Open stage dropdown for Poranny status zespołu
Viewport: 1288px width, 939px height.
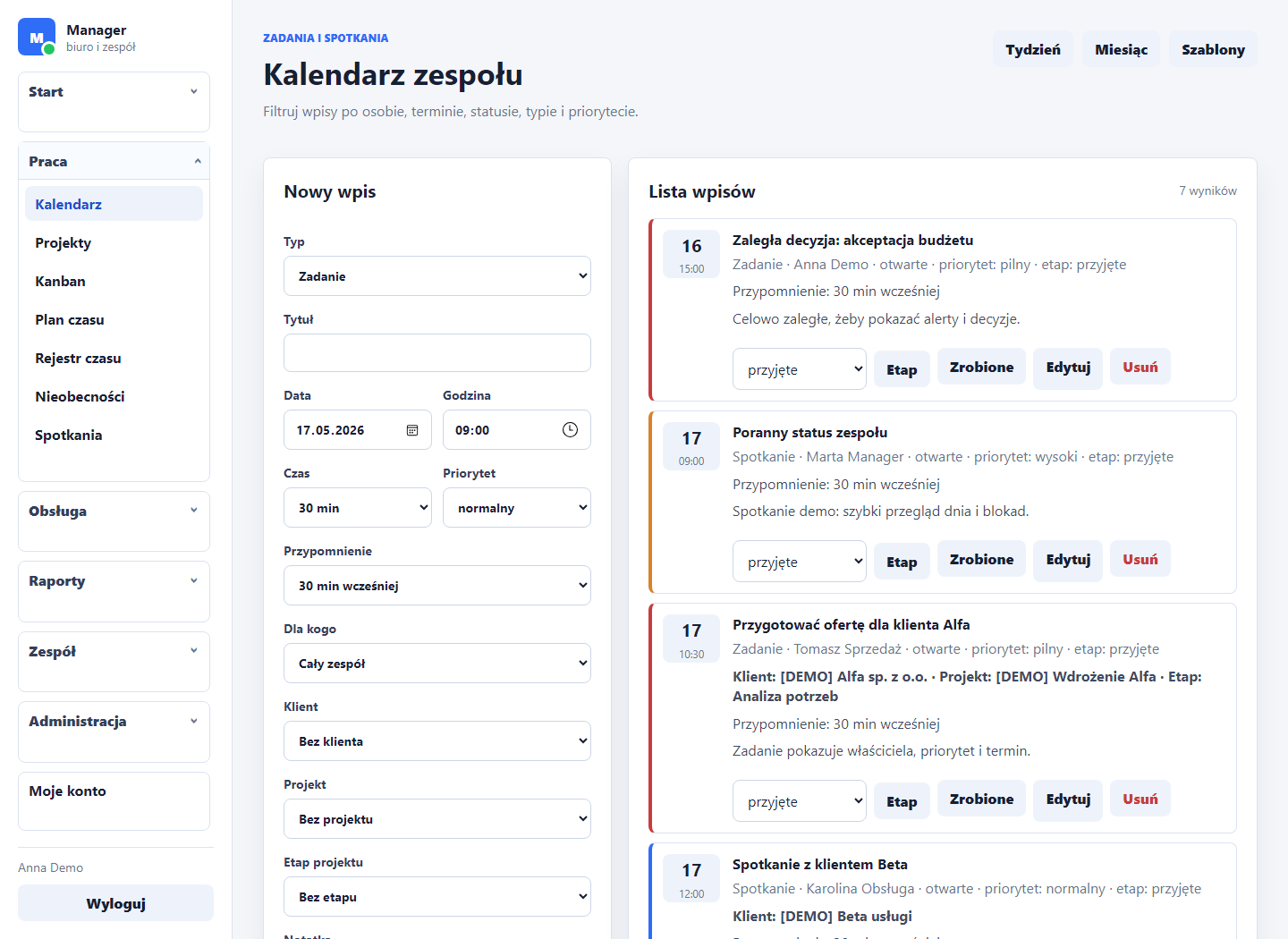tap(800, 562)
